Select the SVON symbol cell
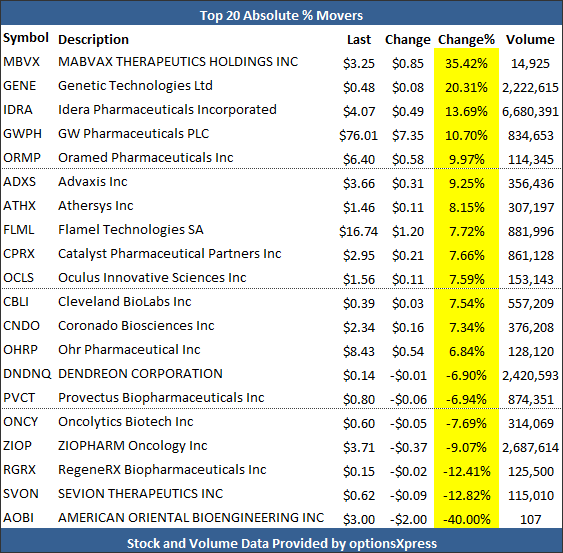 [x=21, y=494]
